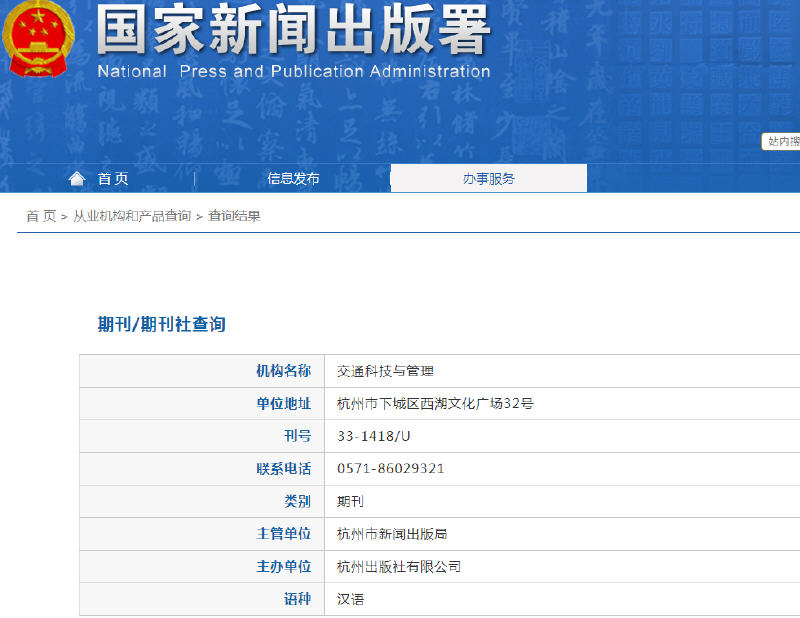This screenshot has height=618, width=800.
Task: Select the language value 汉语
Action: pyautogui.click(x=350, y=599)
